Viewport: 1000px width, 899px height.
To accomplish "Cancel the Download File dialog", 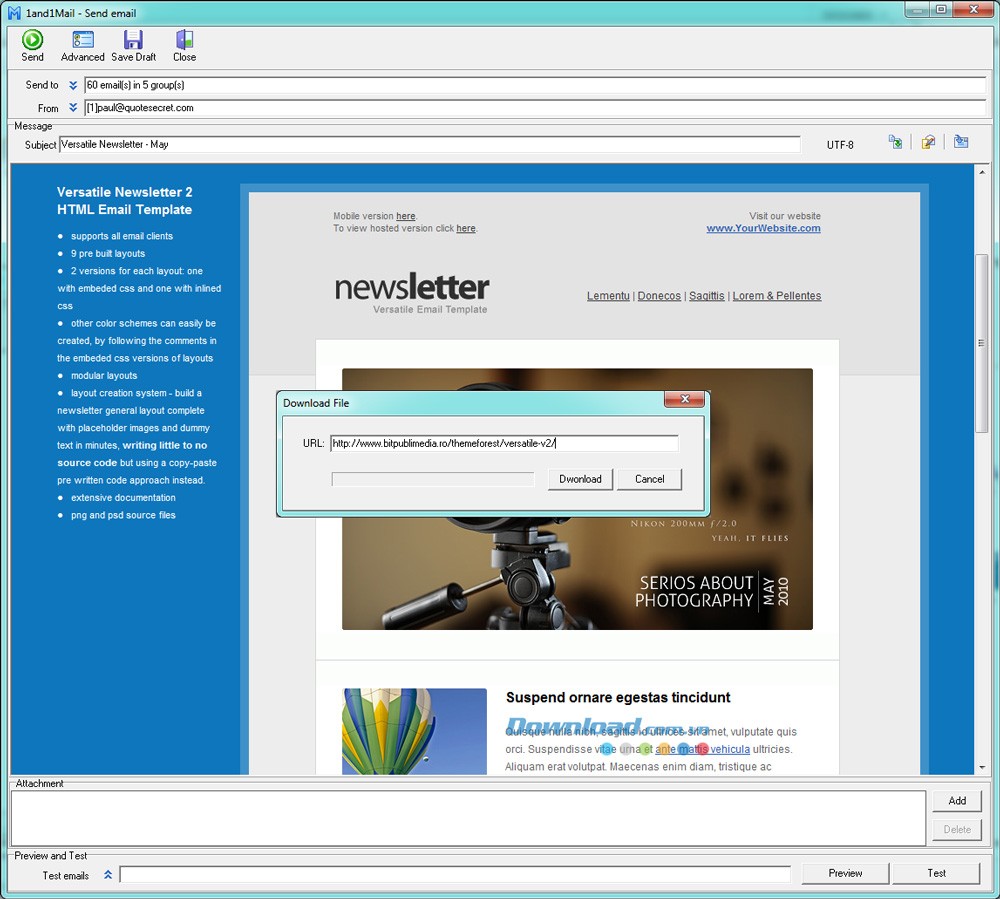I will click(649, 479).
